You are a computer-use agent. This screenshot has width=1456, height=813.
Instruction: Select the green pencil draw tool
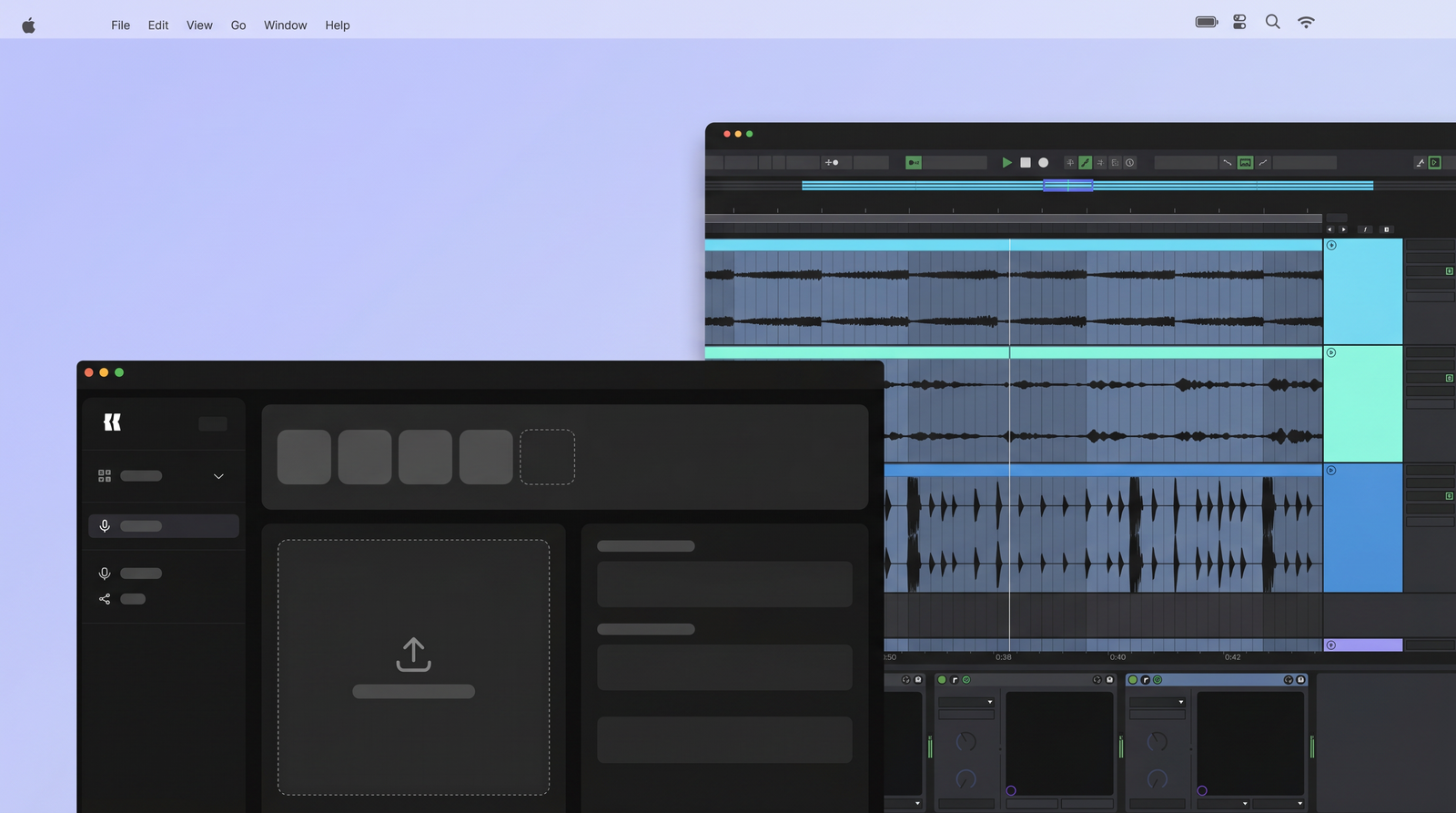click(1085, 162)
